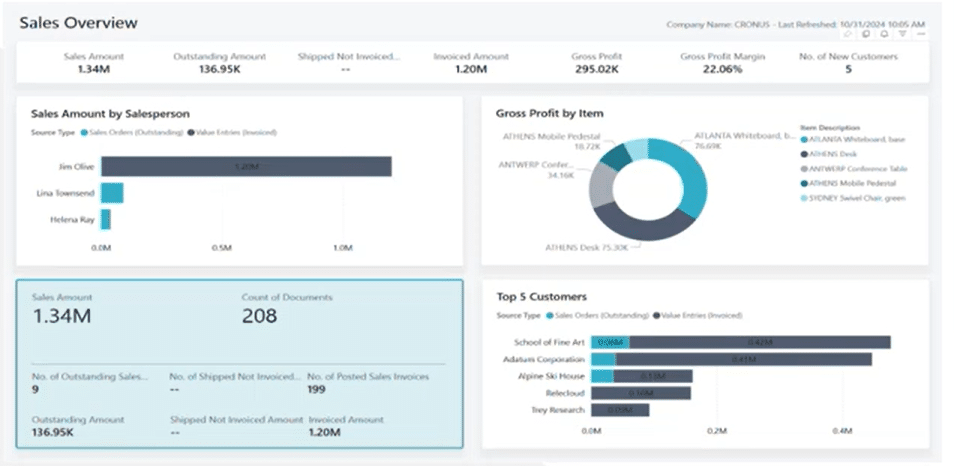Image resolution: width=954 pixels, height=466 pixels.
Task: Click the pin visual icon
Action: (848, 33)
